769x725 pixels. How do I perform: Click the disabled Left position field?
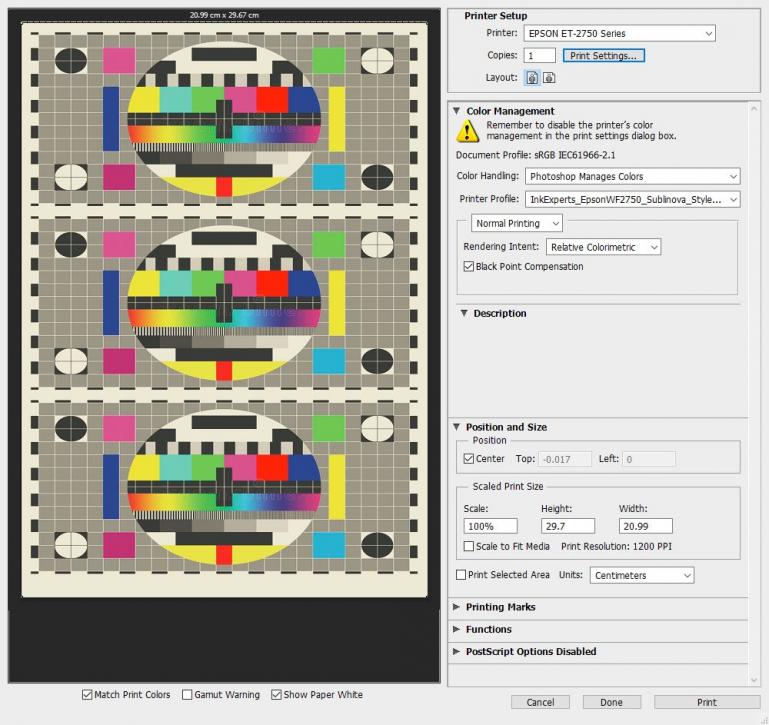pos(649,459)
